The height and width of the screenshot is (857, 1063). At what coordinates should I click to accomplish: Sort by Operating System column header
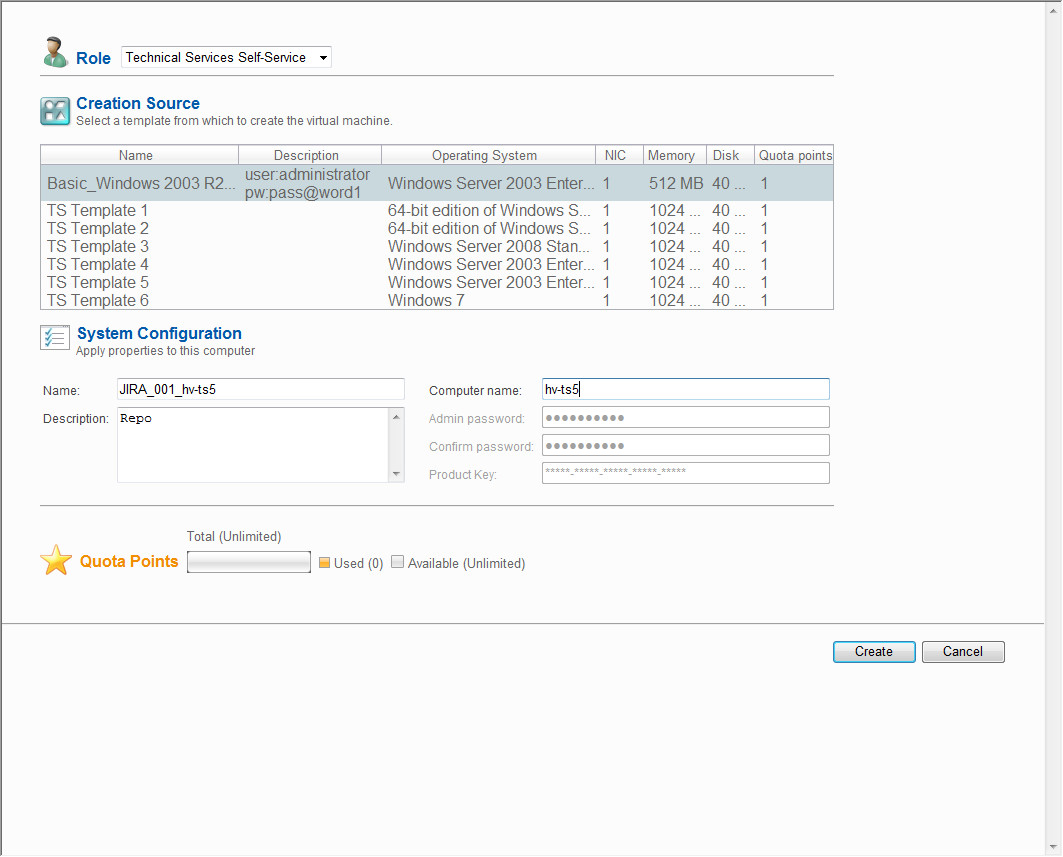coord(484,155)
